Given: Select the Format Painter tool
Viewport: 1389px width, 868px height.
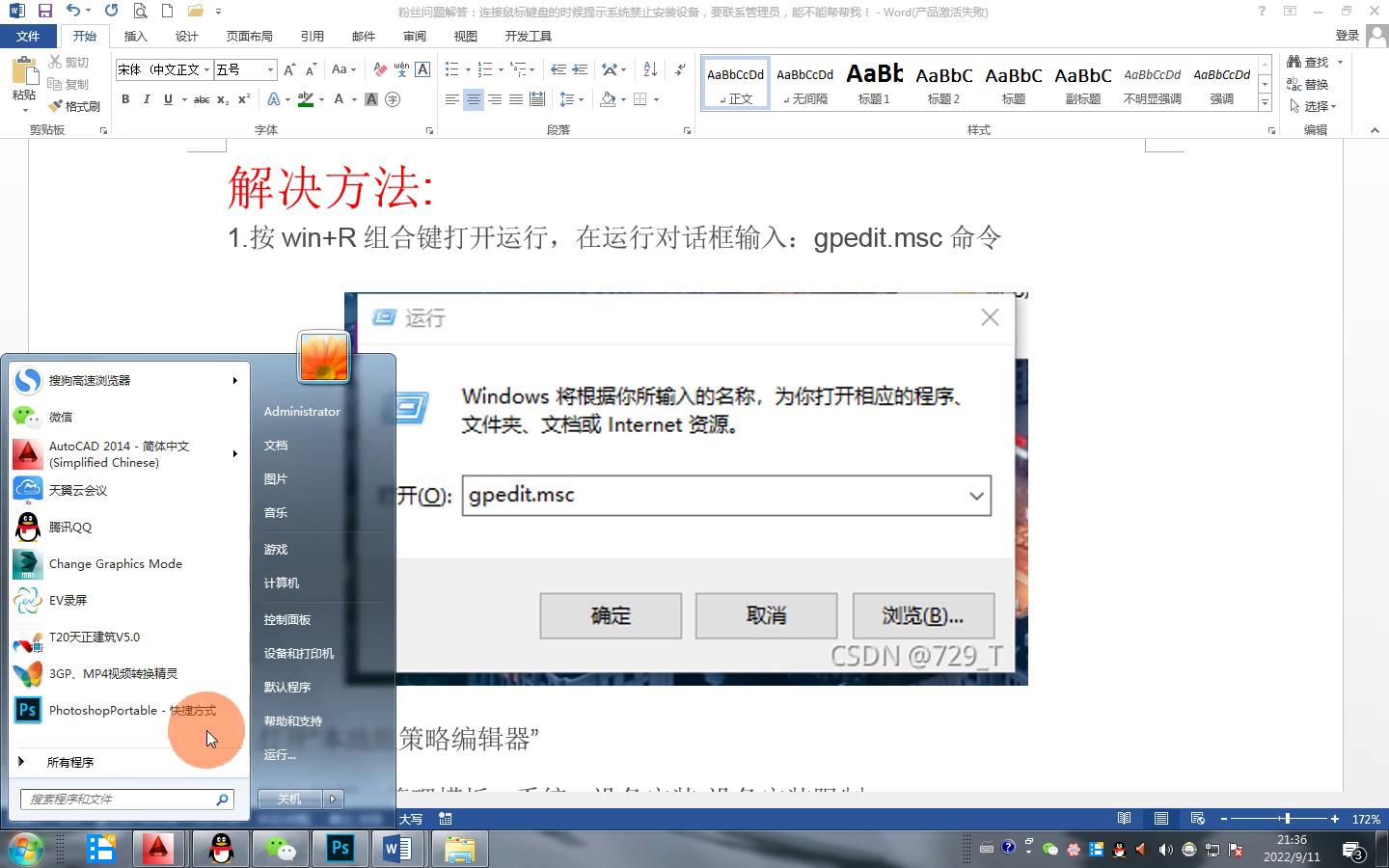Looking at the screenshot, I should (73, 106).
